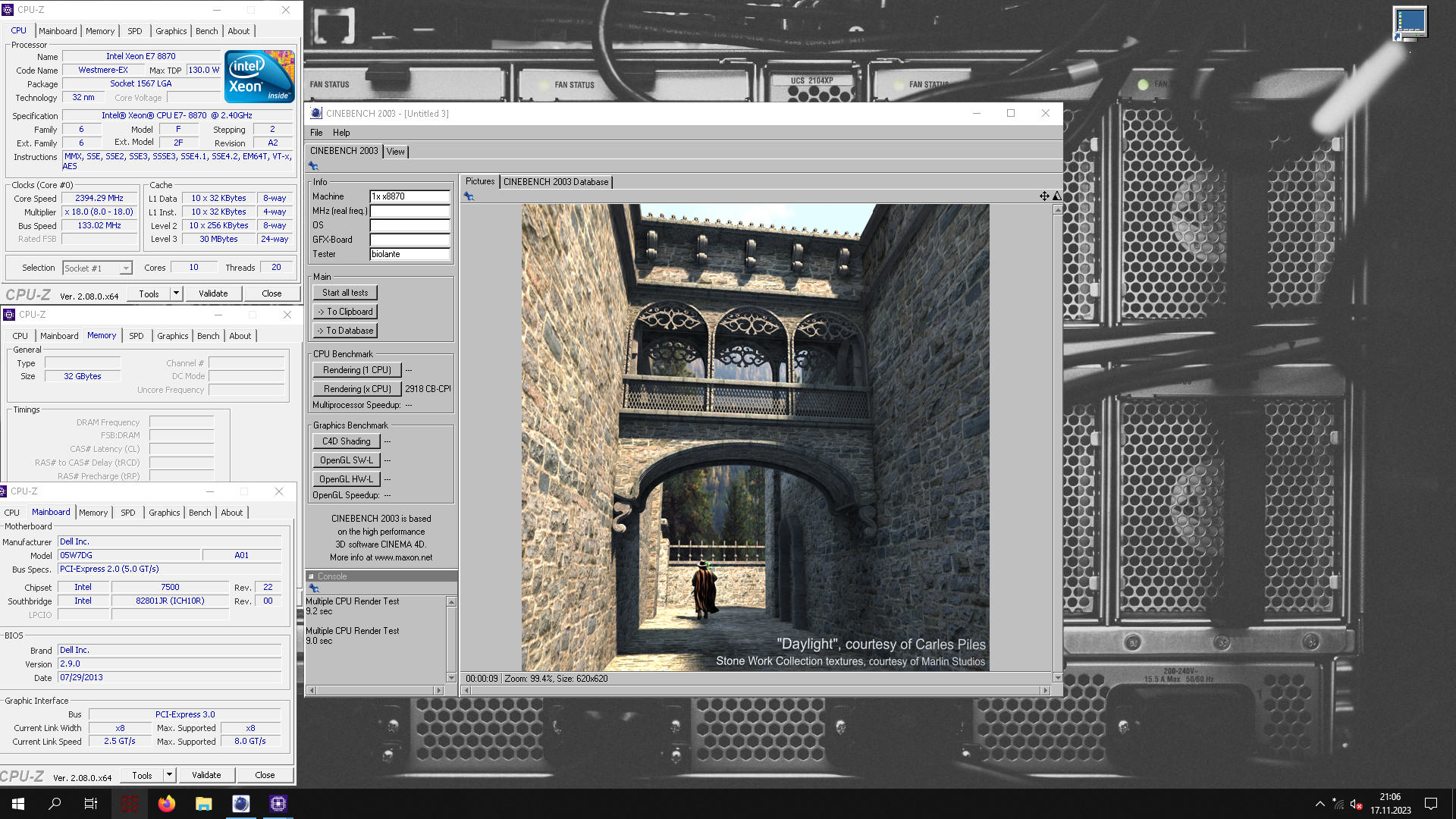This screenshot has width=1456, height=819.
Task: Open SPD tab in the middle CPU-Z window
Action: (x=136, y=336)
